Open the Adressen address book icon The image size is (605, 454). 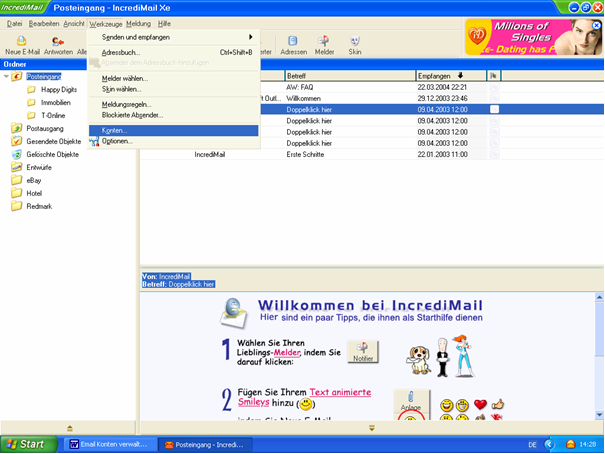coord(293,41)
